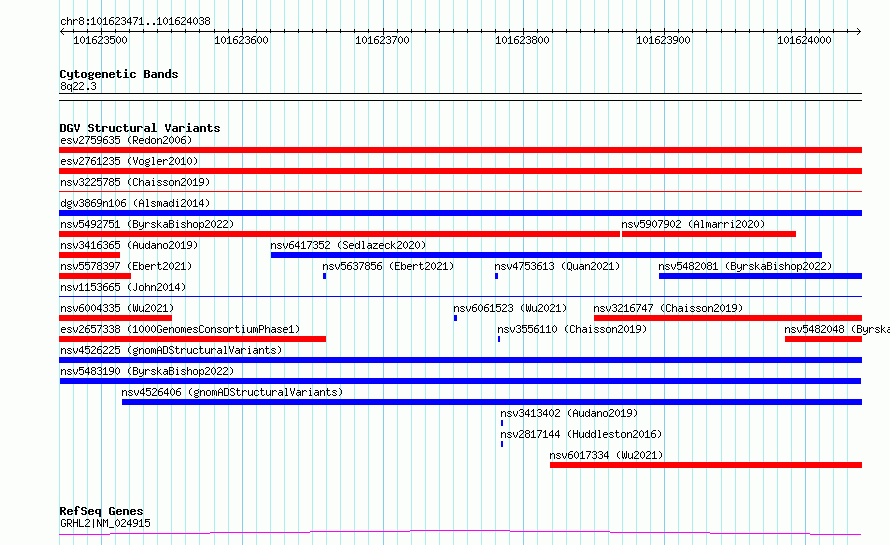The height and width of the screenshot is (545, 890).
Task: Click the nsv5907902 red variant bar
Action: [x=709, y=234]
